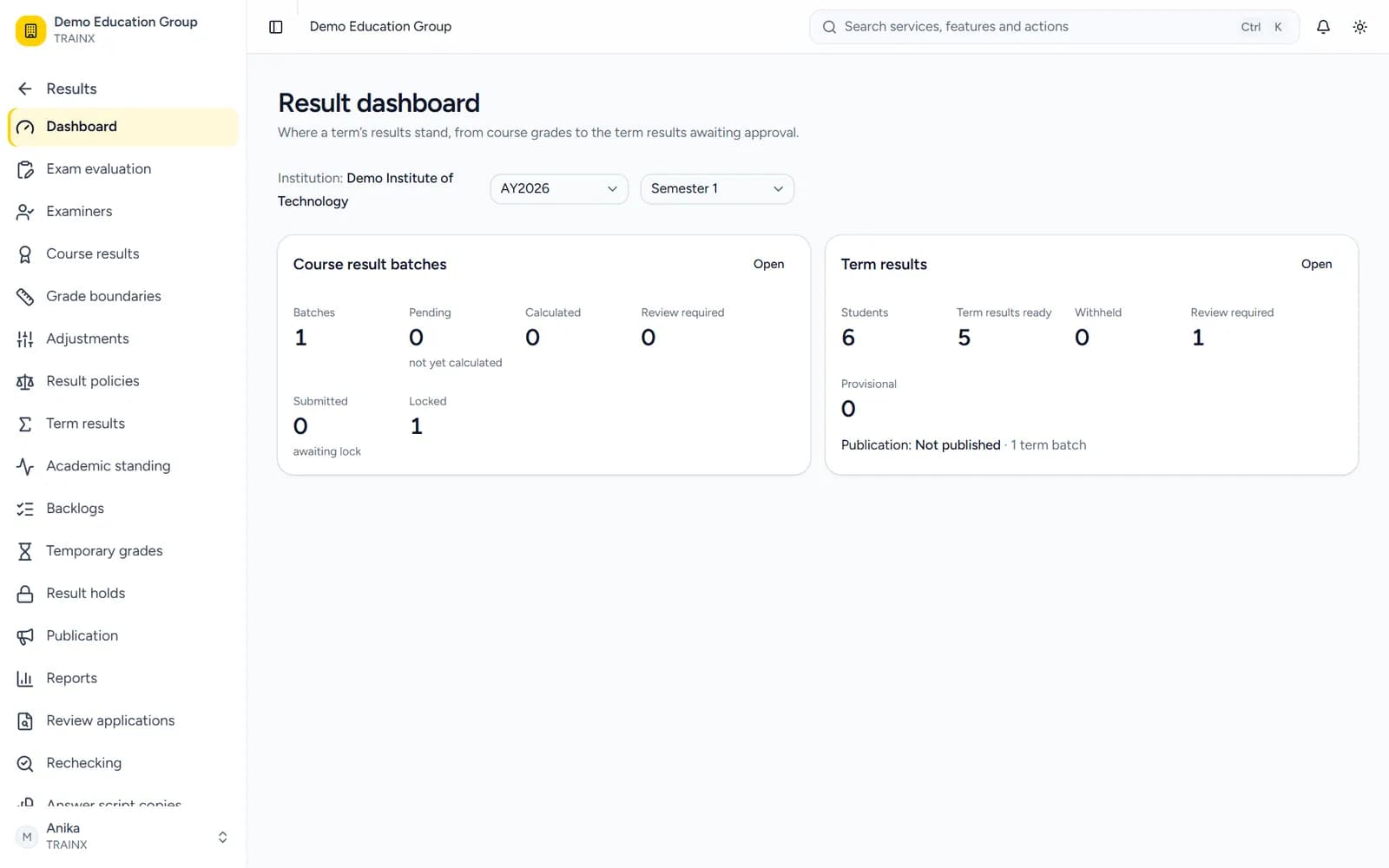Click the Withheld label

1098,312
